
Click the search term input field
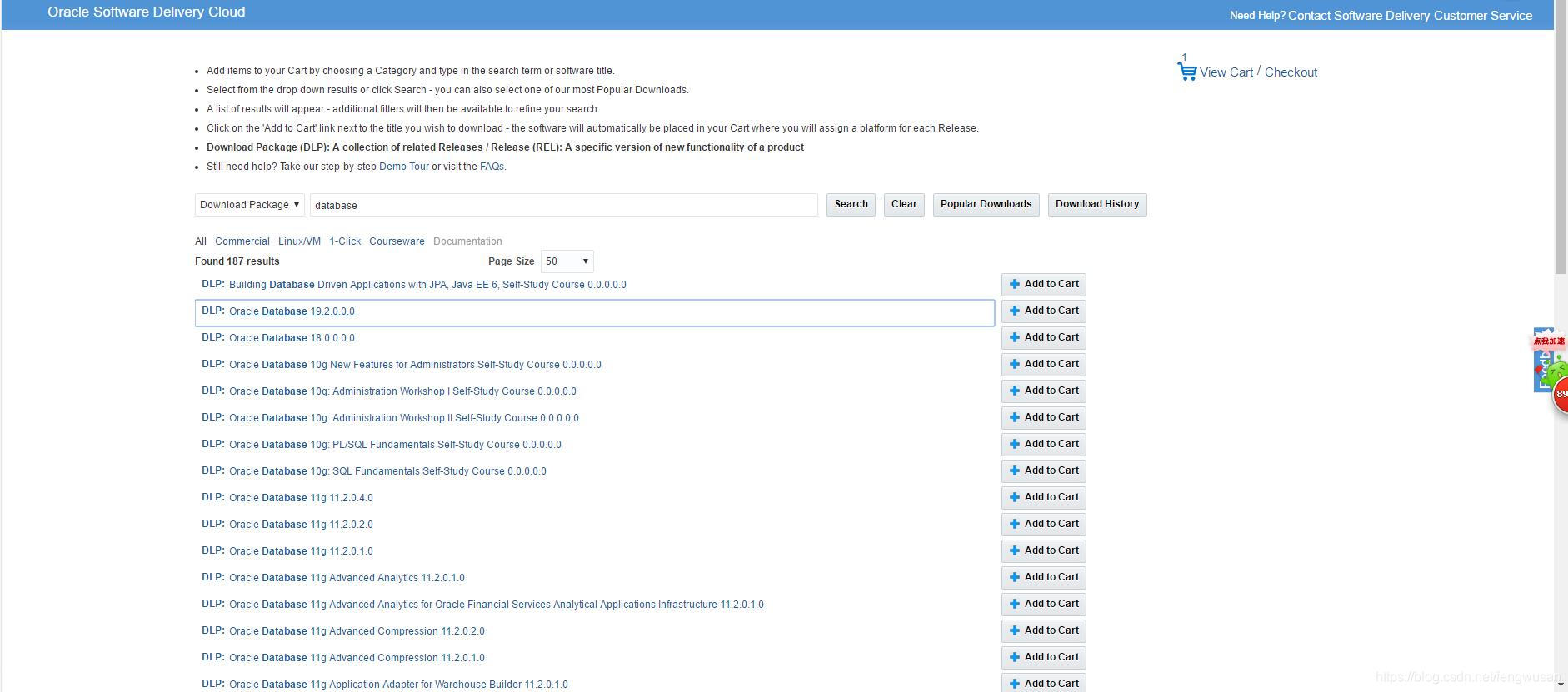tap(564, 205)
